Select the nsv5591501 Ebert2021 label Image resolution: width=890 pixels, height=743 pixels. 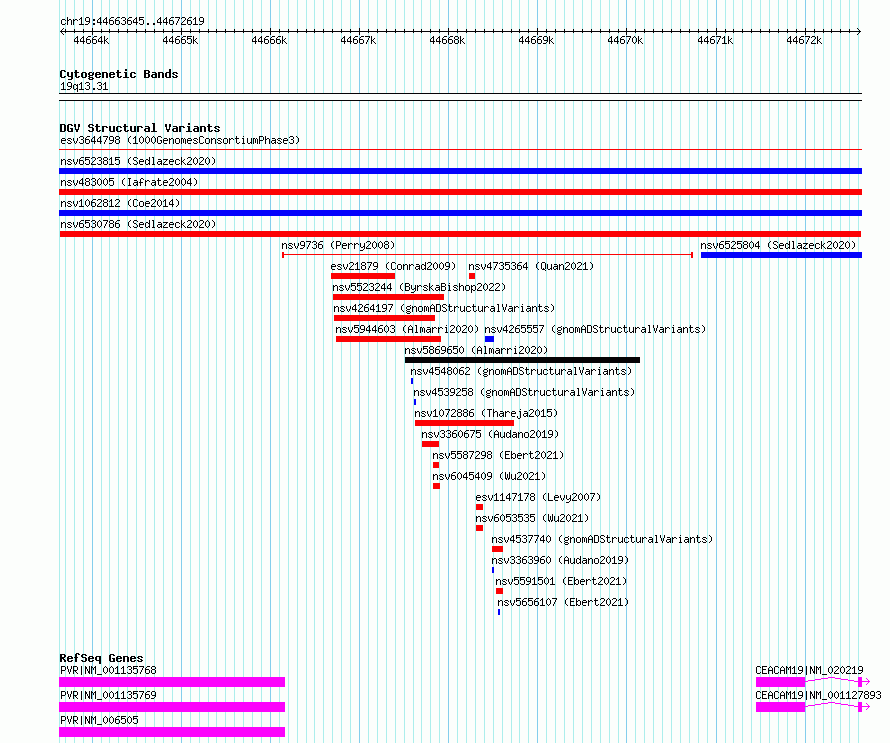point(561,581)
